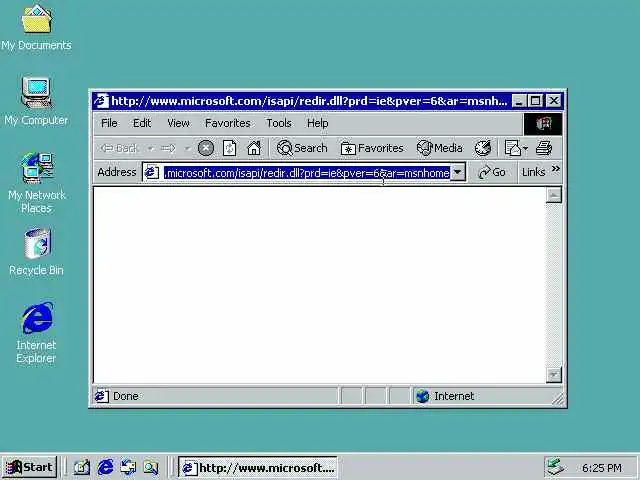640x480 pixels.
Task: Open the Favorites menu
Action: (228, 123)
